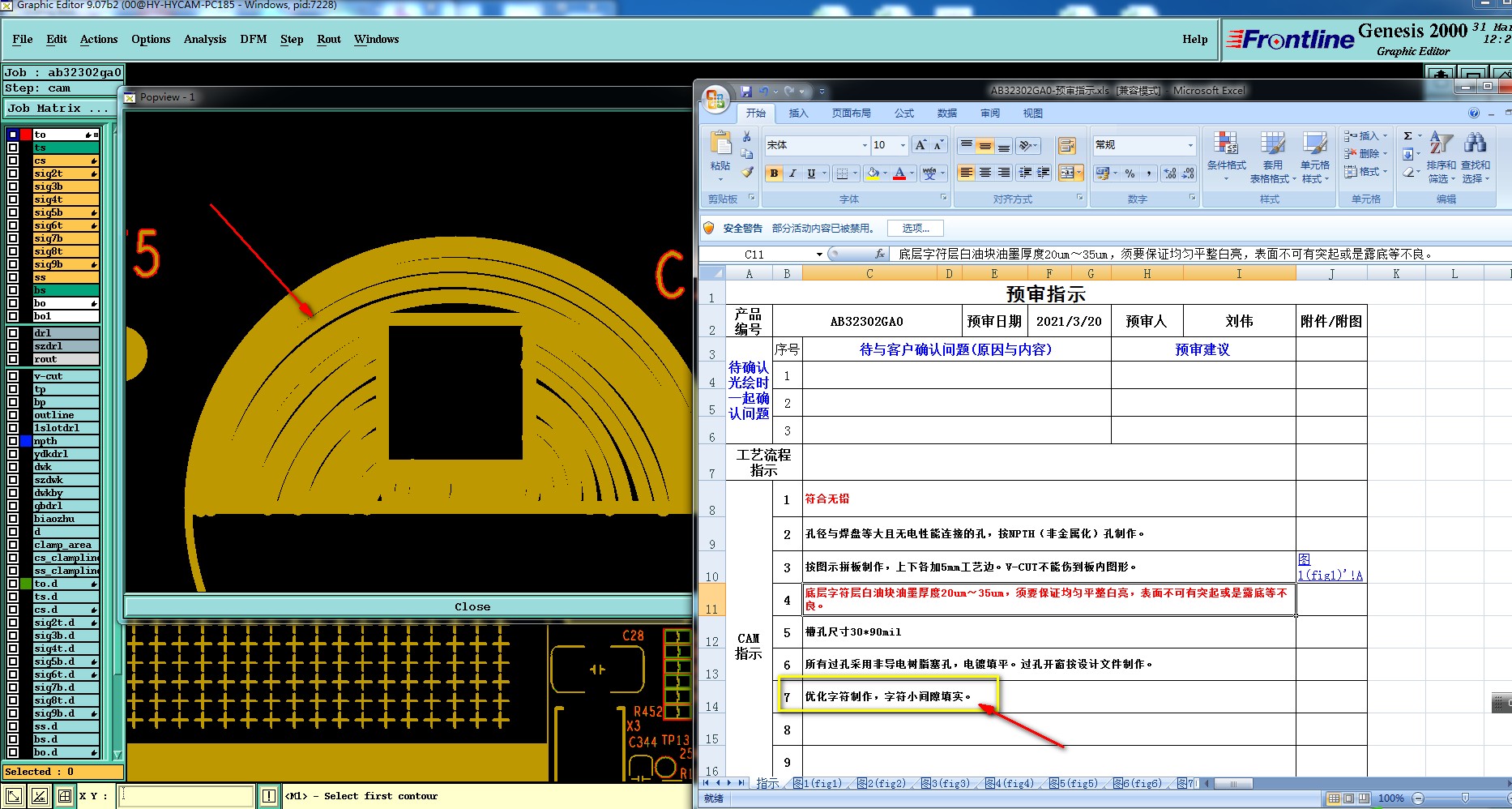Click the exclamation mark icon in Genesis status bar
Image resolution: width=1512 pixels, height=809 pixels.
coord(269,796)
